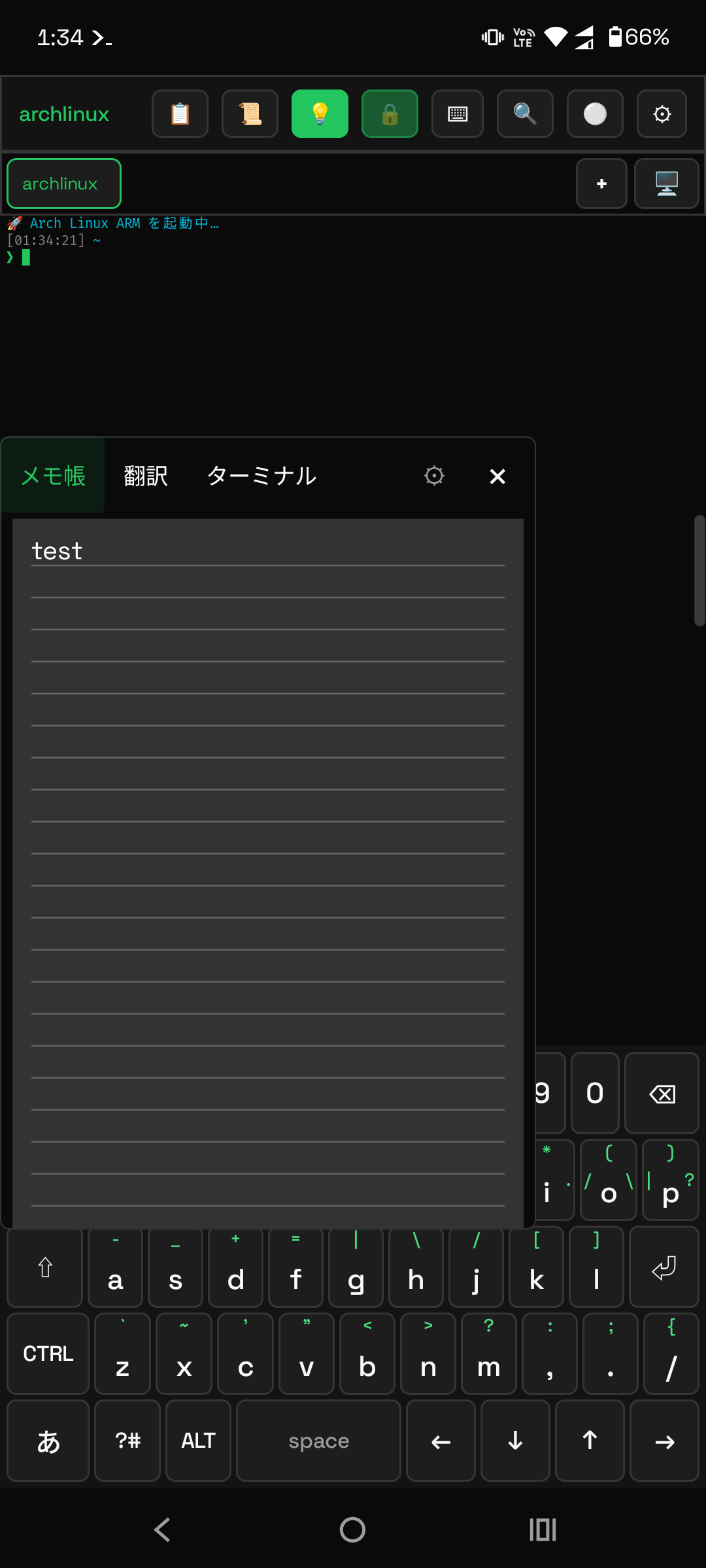Tap the white circle toolbar button
Screen dimensions: 706x1568
(595, 114)
